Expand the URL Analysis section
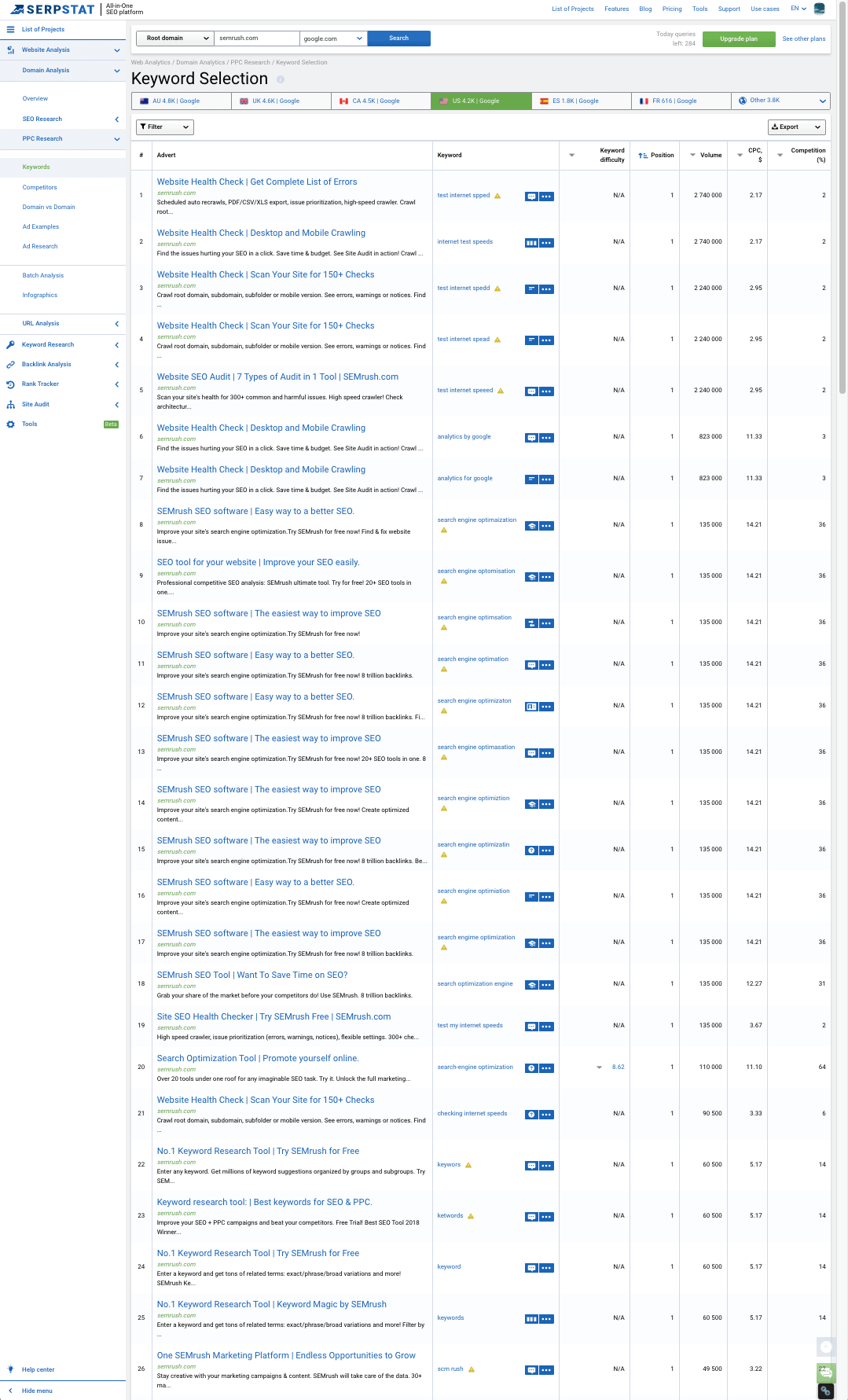This screenshot has height=1400, width=848. coord(117,324)
